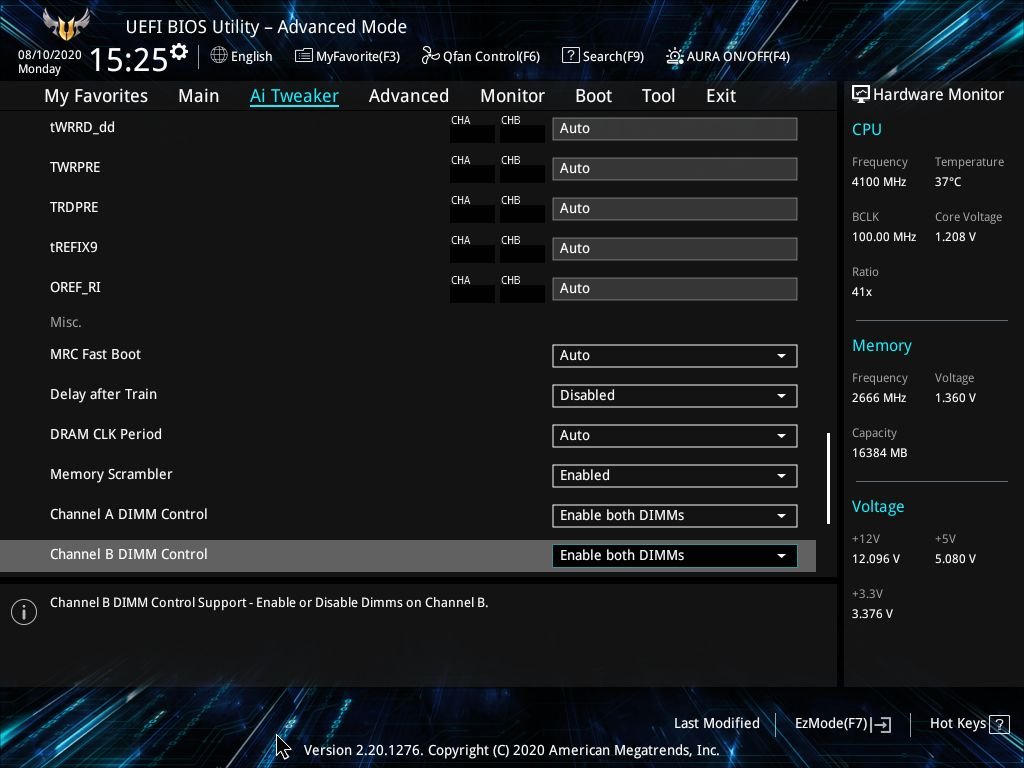Viewport: 1024px width, 768px height.
Task: Click the MyFavorite list icon
Action: [304, 56]
